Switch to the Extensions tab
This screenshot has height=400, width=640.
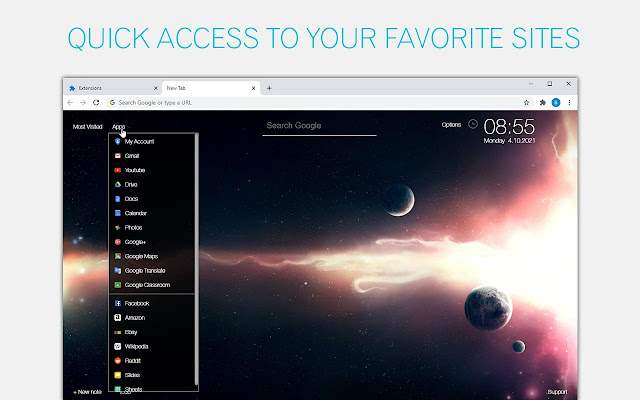[112, 88]
